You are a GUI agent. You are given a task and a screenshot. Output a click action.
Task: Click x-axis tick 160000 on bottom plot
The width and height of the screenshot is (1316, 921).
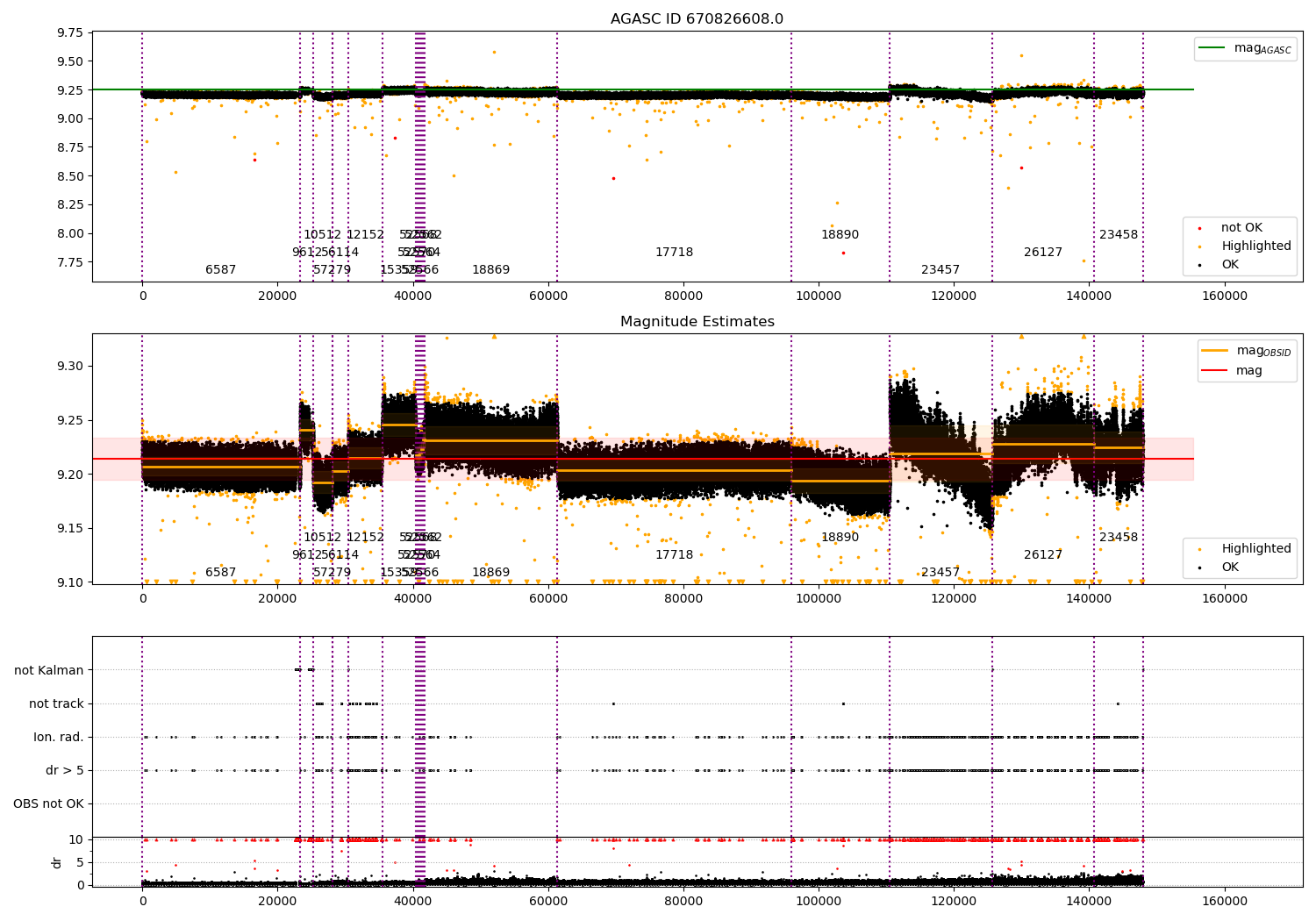[x=1225, y=901]
